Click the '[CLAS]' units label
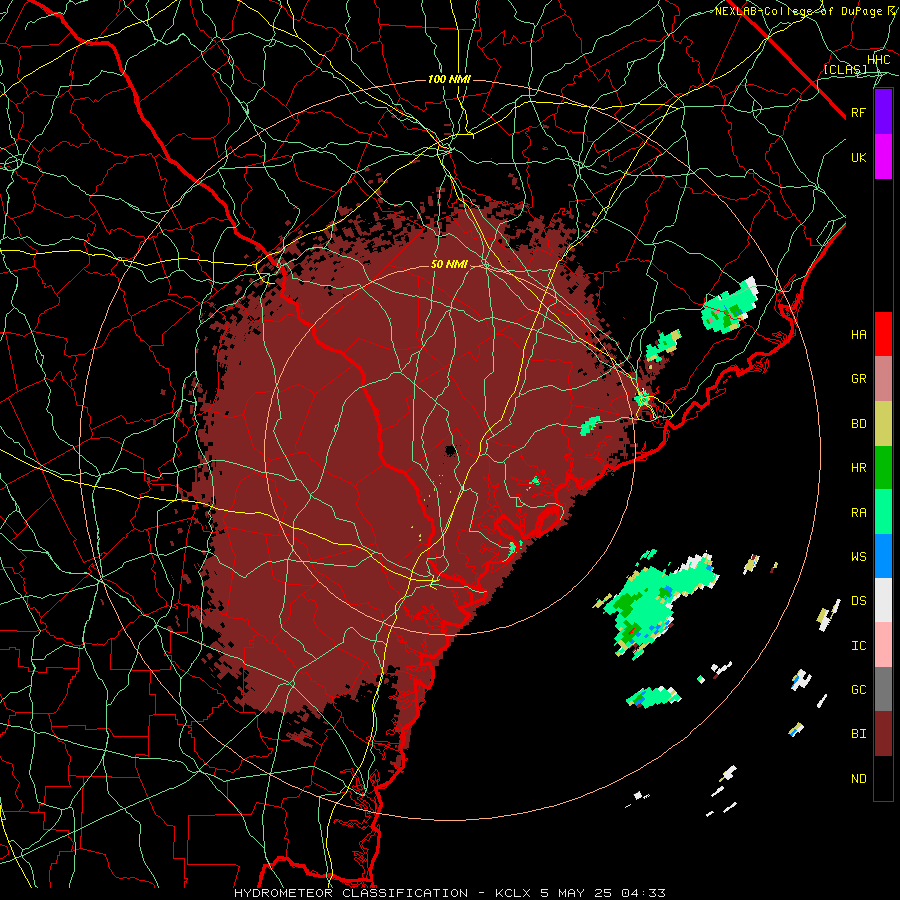The width and height of the screenshot is (900, 900). point(845,70)
